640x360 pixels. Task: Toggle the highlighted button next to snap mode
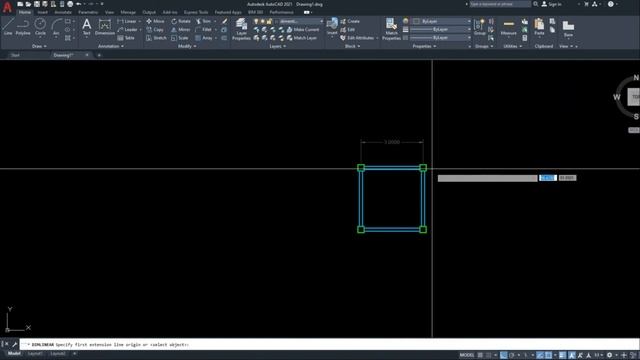[x=504, y=355]
